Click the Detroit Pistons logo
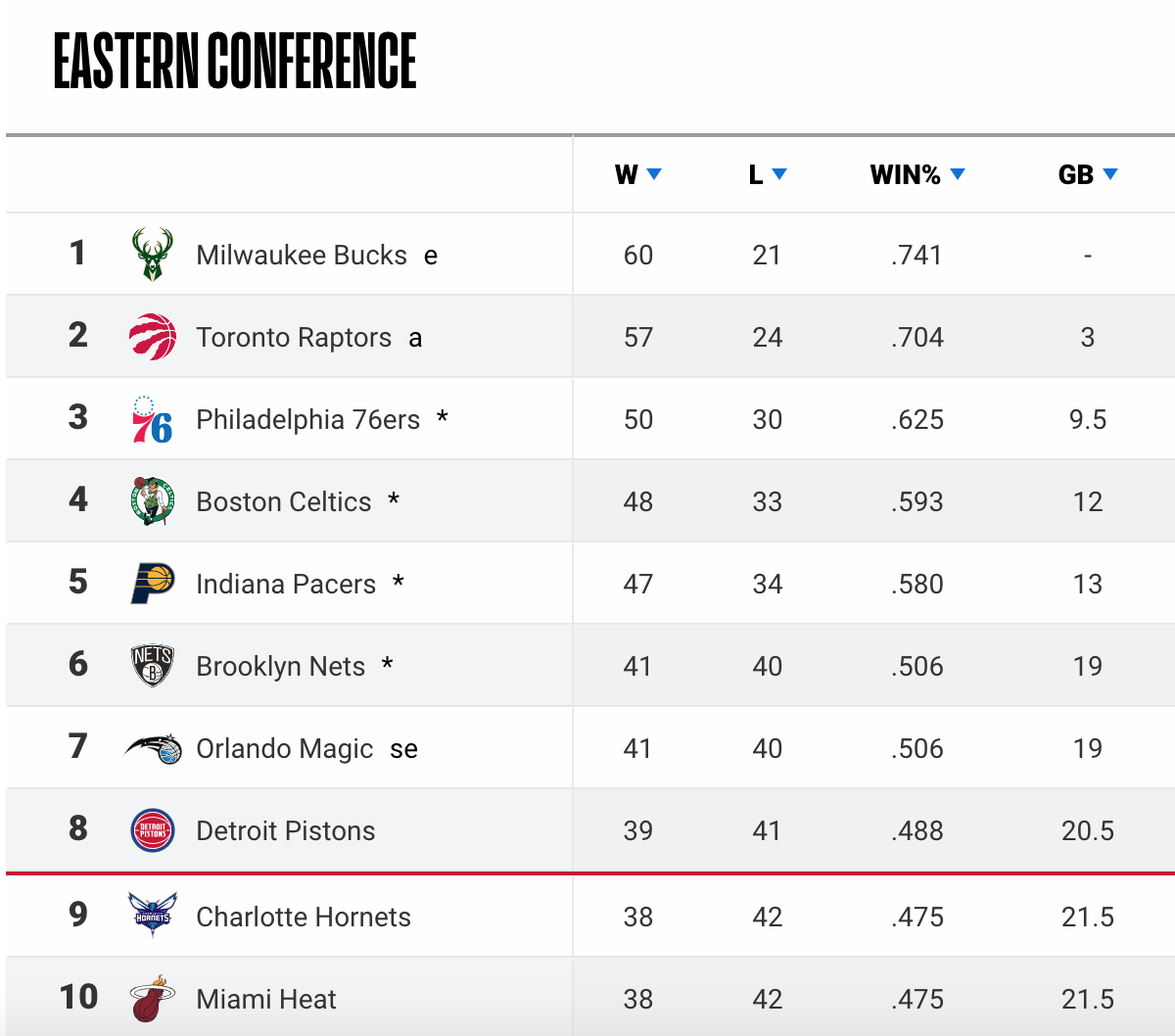This screenshot has height=1036, width=1175. click(153, 831)
